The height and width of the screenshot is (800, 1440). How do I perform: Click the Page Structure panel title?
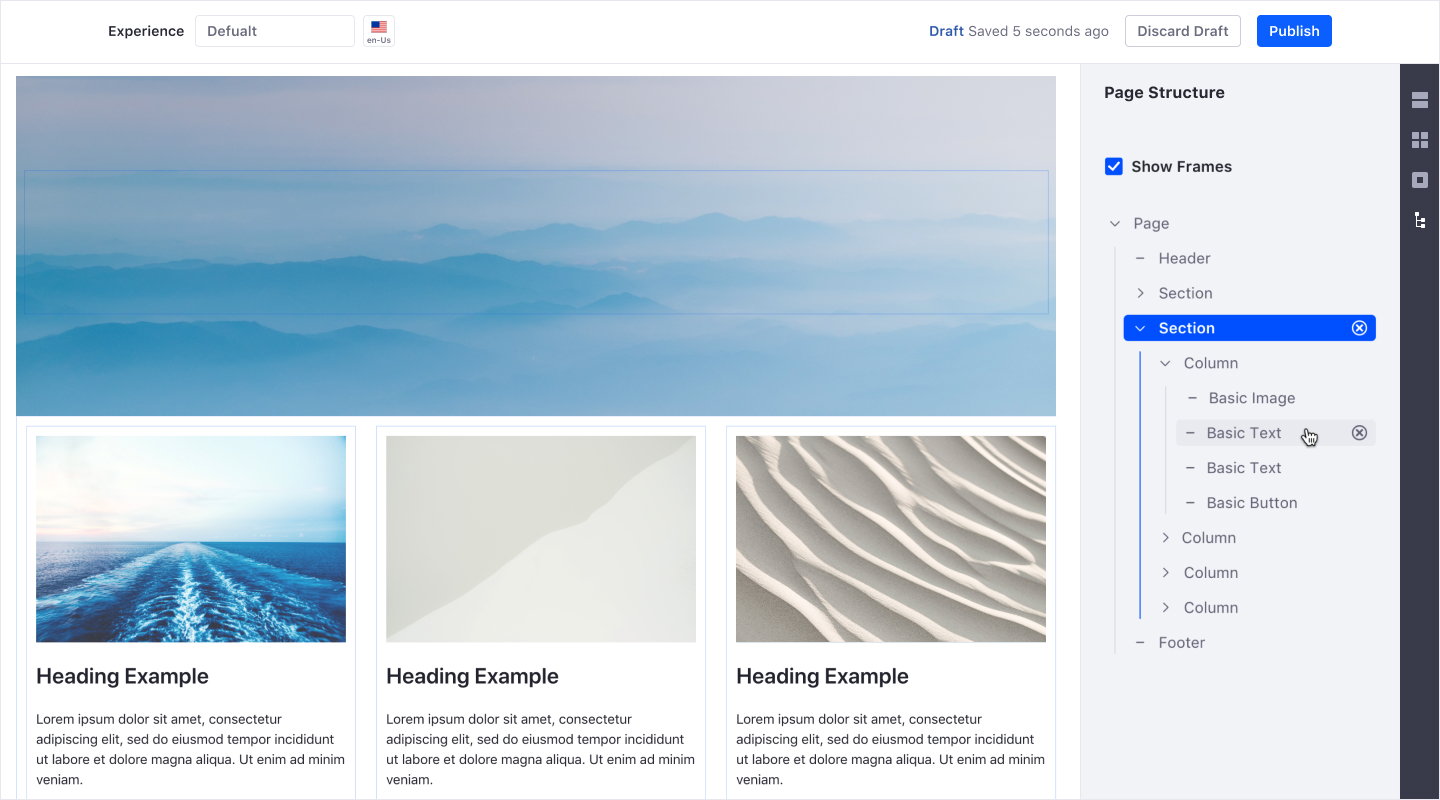coord(1164,92)
